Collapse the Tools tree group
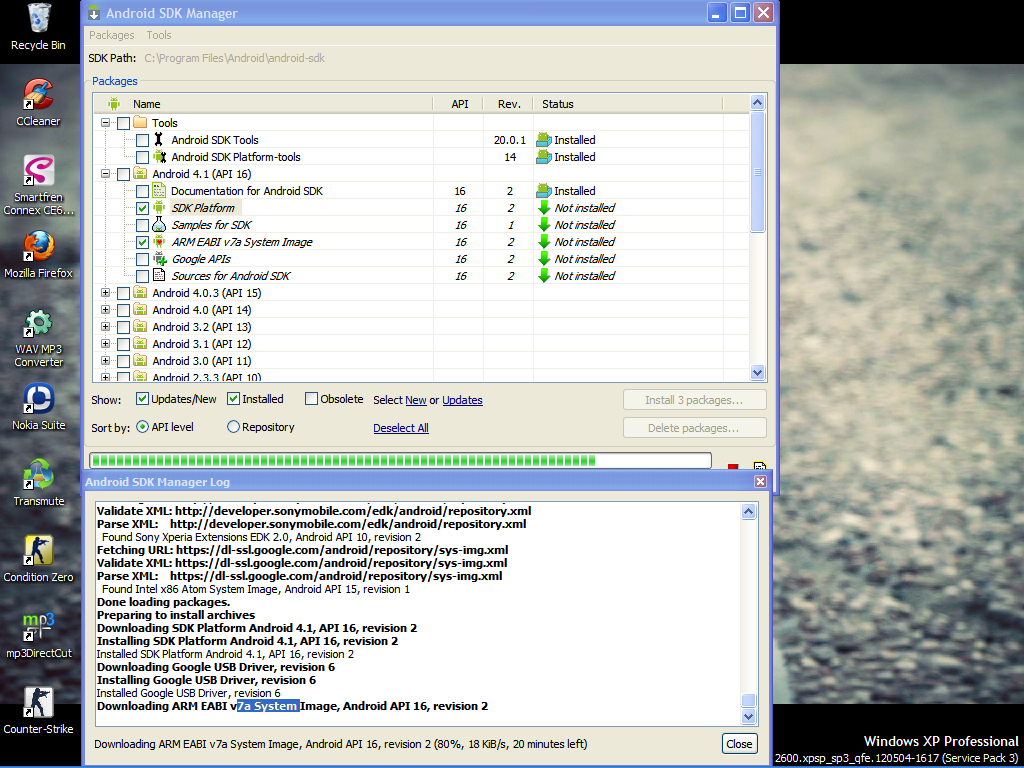 105,123
